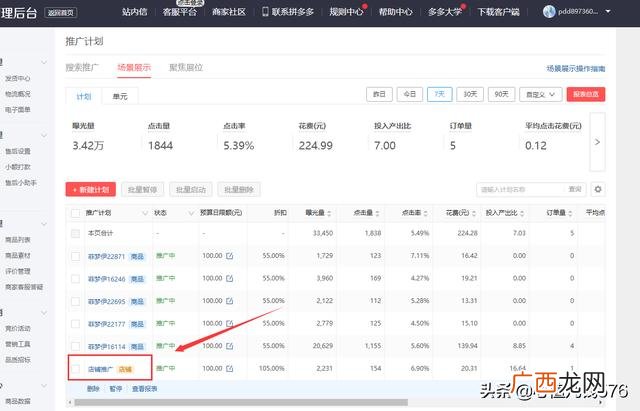Open table column settings gear icon
Image resolution: width=640 pixels, height=411 pixels.
[x=598, y=189]
